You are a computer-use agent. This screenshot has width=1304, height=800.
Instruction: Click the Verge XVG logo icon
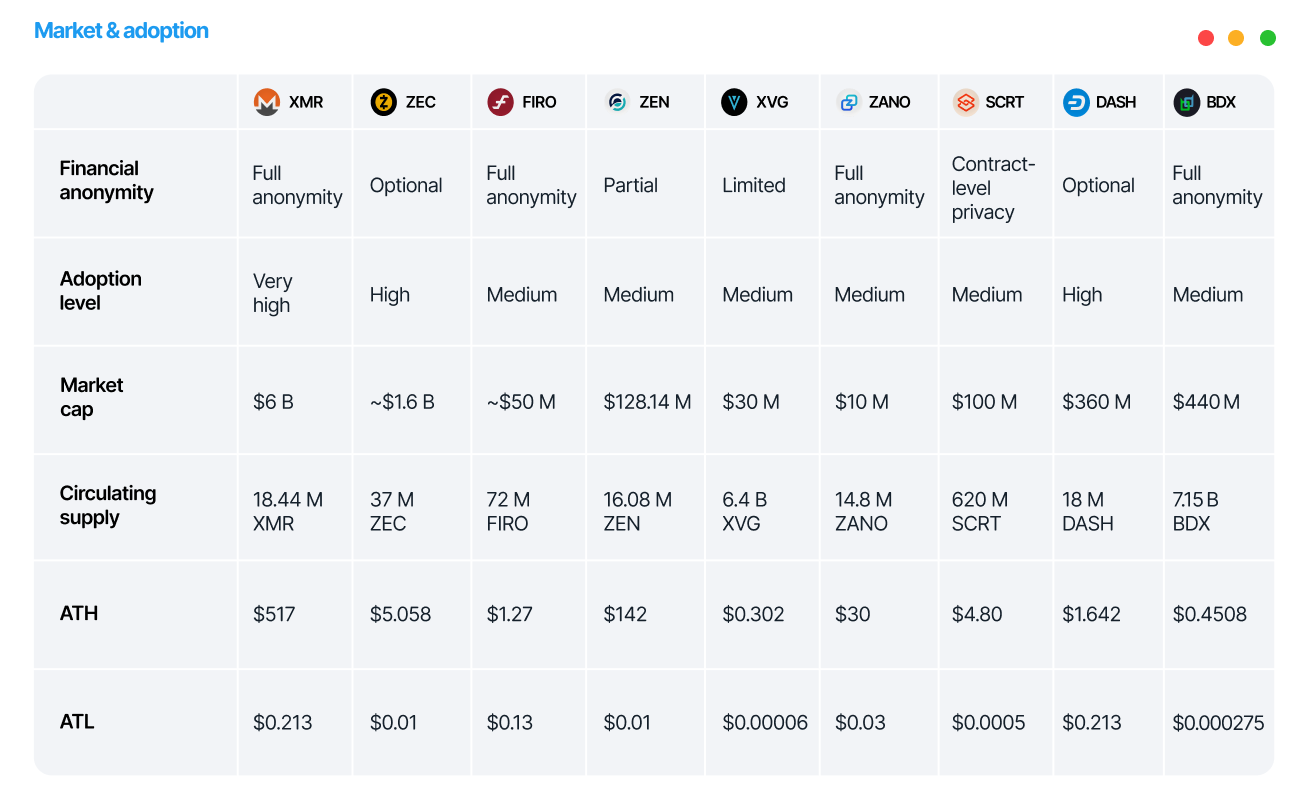click(734, 102)
